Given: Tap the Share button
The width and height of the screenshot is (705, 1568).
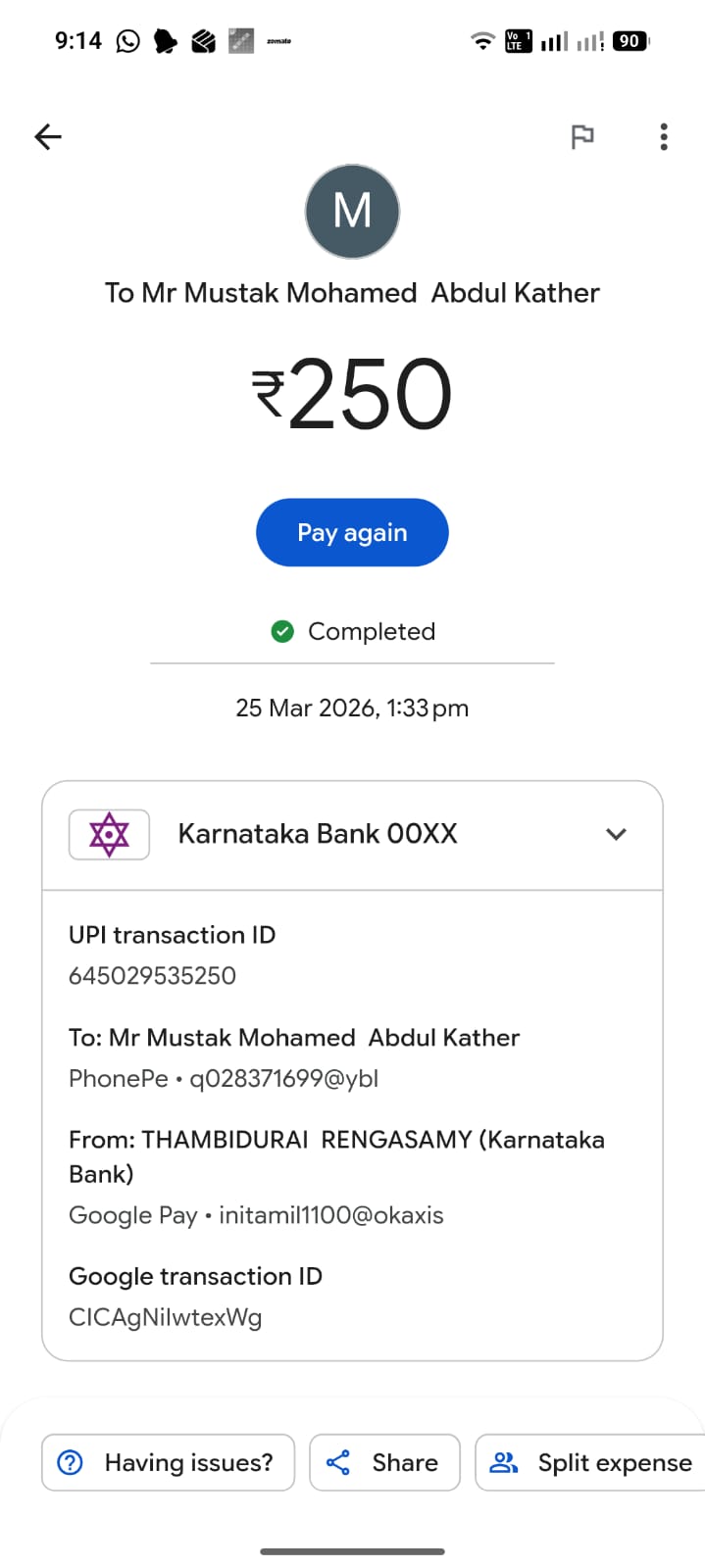Looking at the screenshot, I should click(x=384, y=1462).
